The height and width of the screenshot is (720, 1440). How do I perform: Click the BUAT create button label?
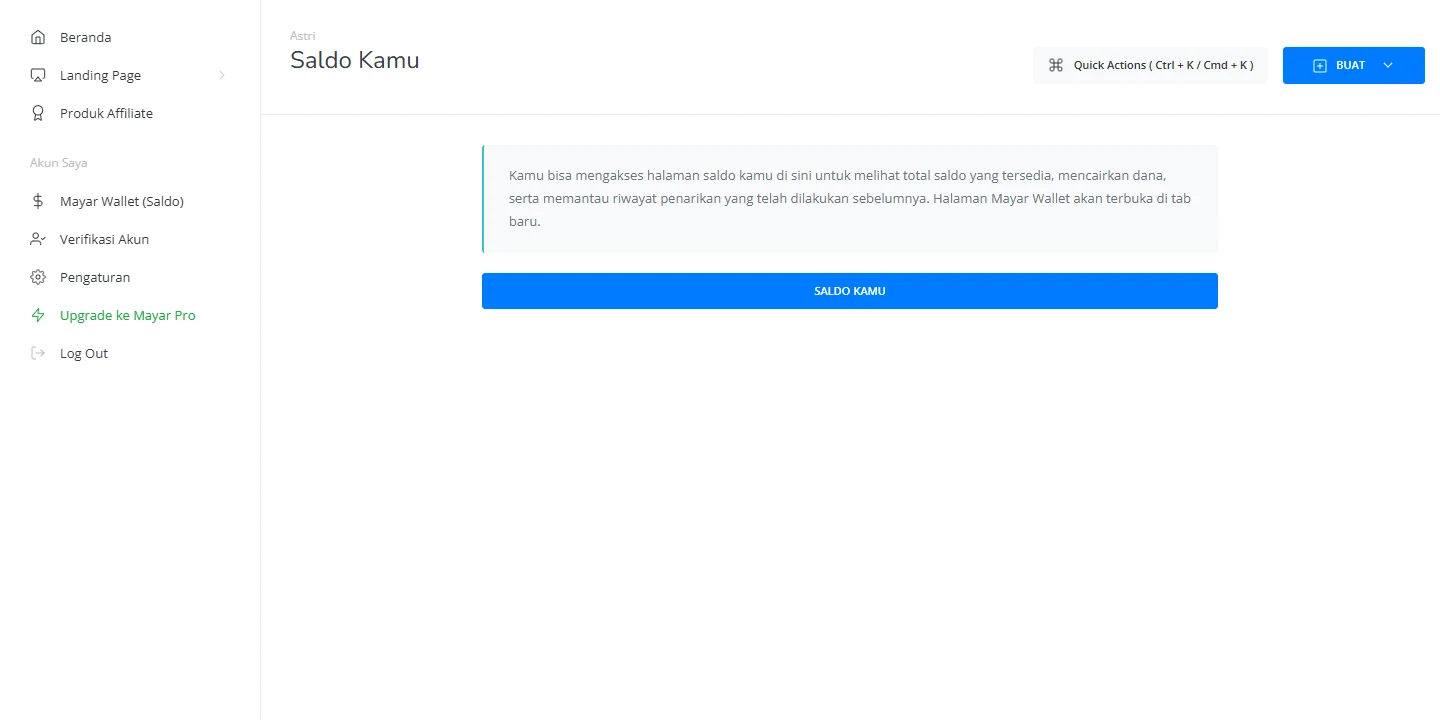coord(1350,65)
